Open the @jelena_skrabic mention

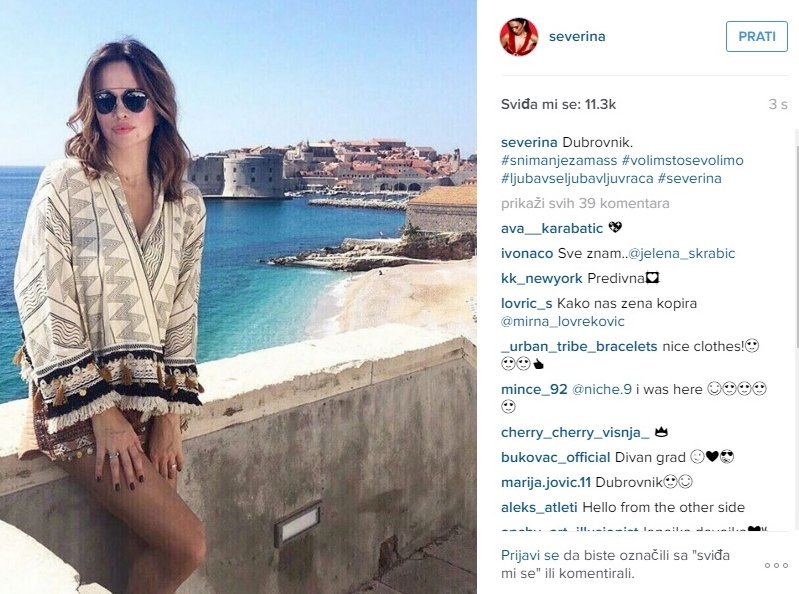pyautogui.click(x=682, y=253)
